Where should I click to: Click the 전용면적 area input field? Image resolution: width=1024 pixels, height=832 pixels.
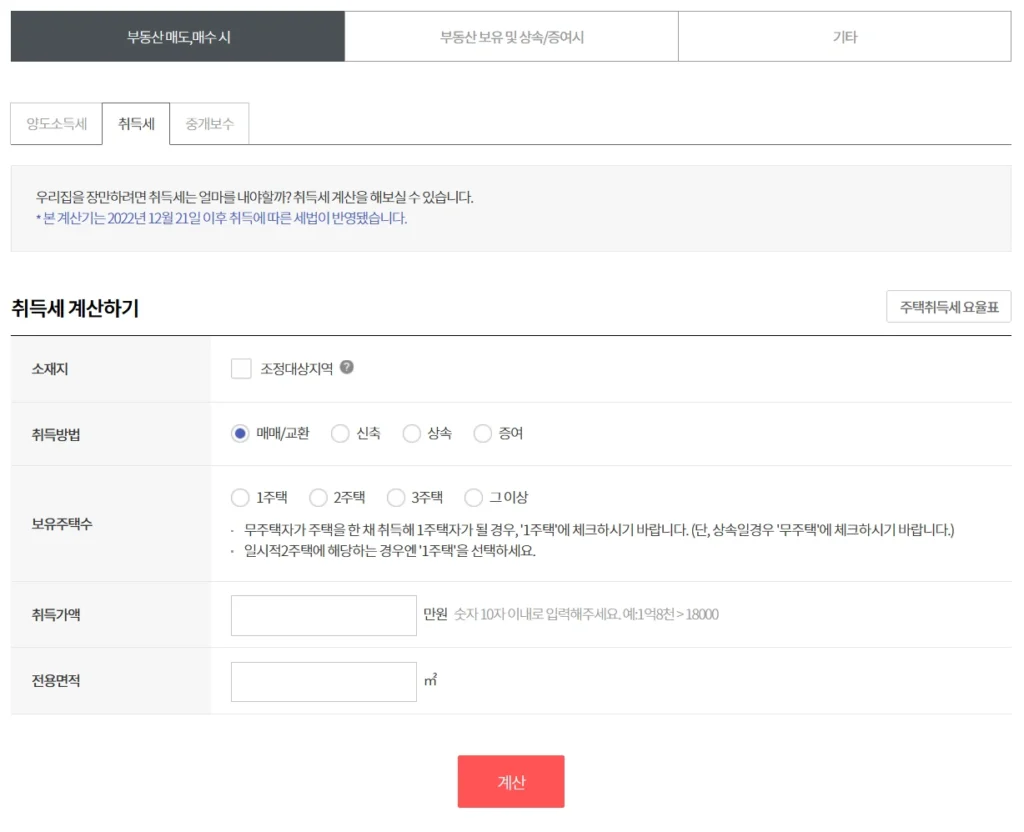(x=323, y=681)
